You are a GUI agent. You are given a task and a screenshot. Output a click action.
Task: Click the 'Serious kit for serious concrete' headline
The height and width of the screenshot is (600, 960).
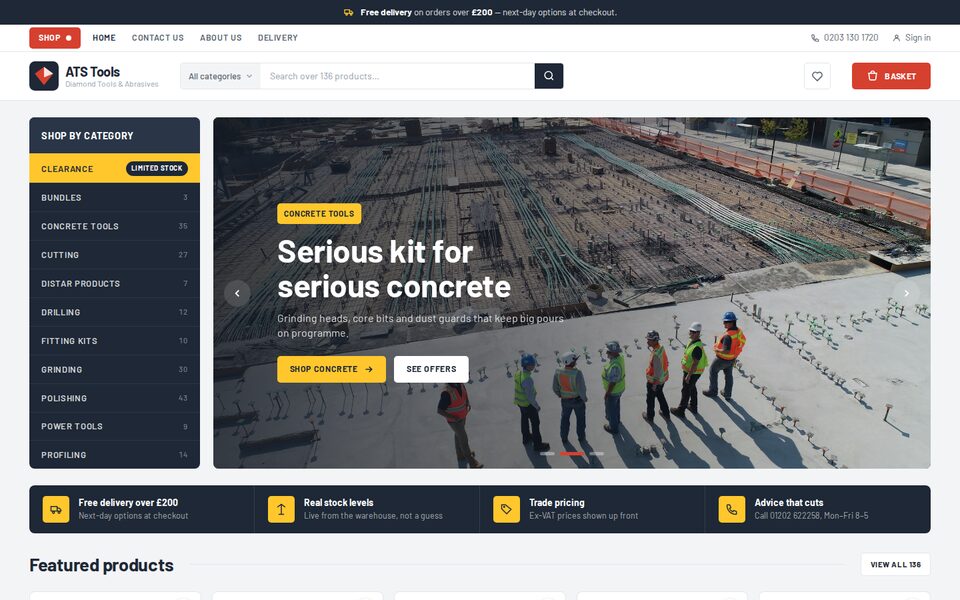click(x=394, y=269)
